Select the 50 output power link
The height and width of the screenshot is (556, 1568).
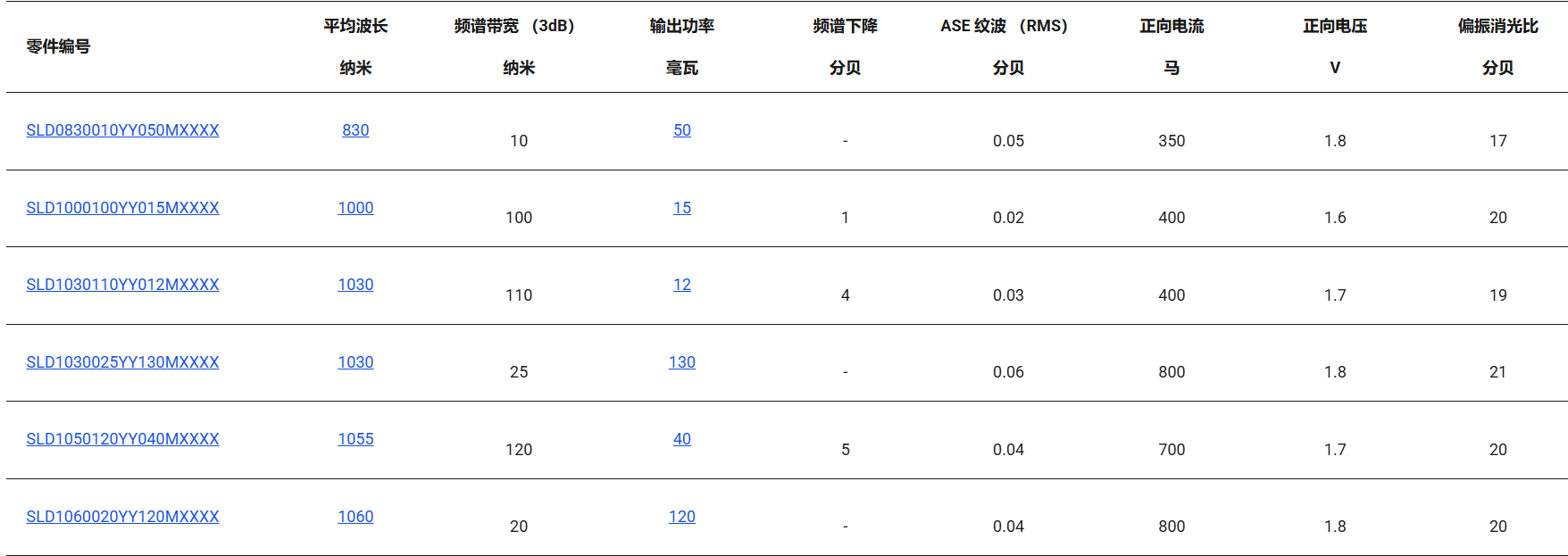pyautogui.click(x=682, y=130)
